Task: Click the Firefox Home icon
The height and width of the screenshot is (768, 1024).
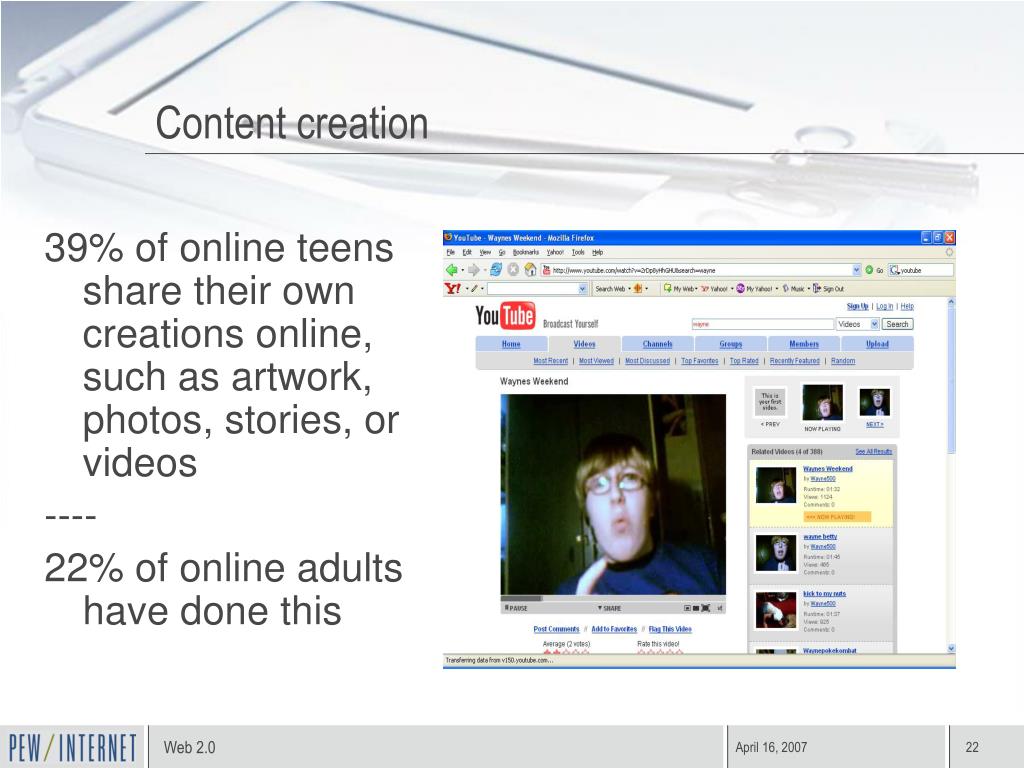Action: (x=530, y=270)
